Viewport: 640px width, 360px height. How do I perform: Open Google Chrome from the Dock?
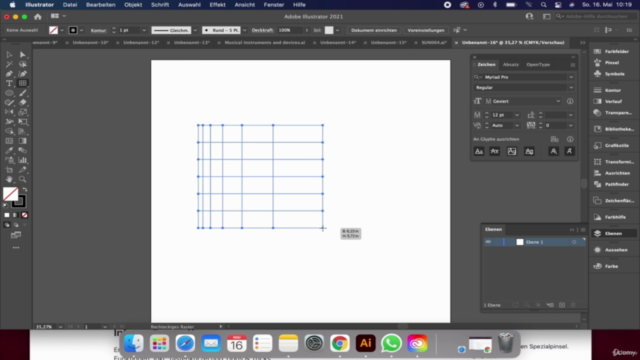click(x=340, y=343)
